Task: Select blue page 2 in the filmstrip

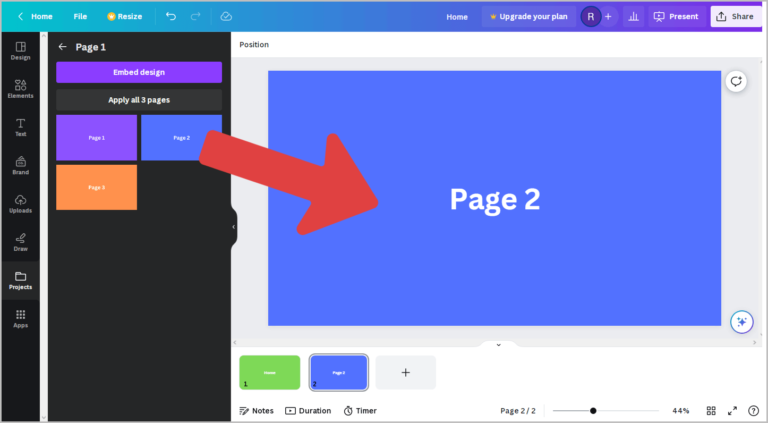Action: (338, 373)
